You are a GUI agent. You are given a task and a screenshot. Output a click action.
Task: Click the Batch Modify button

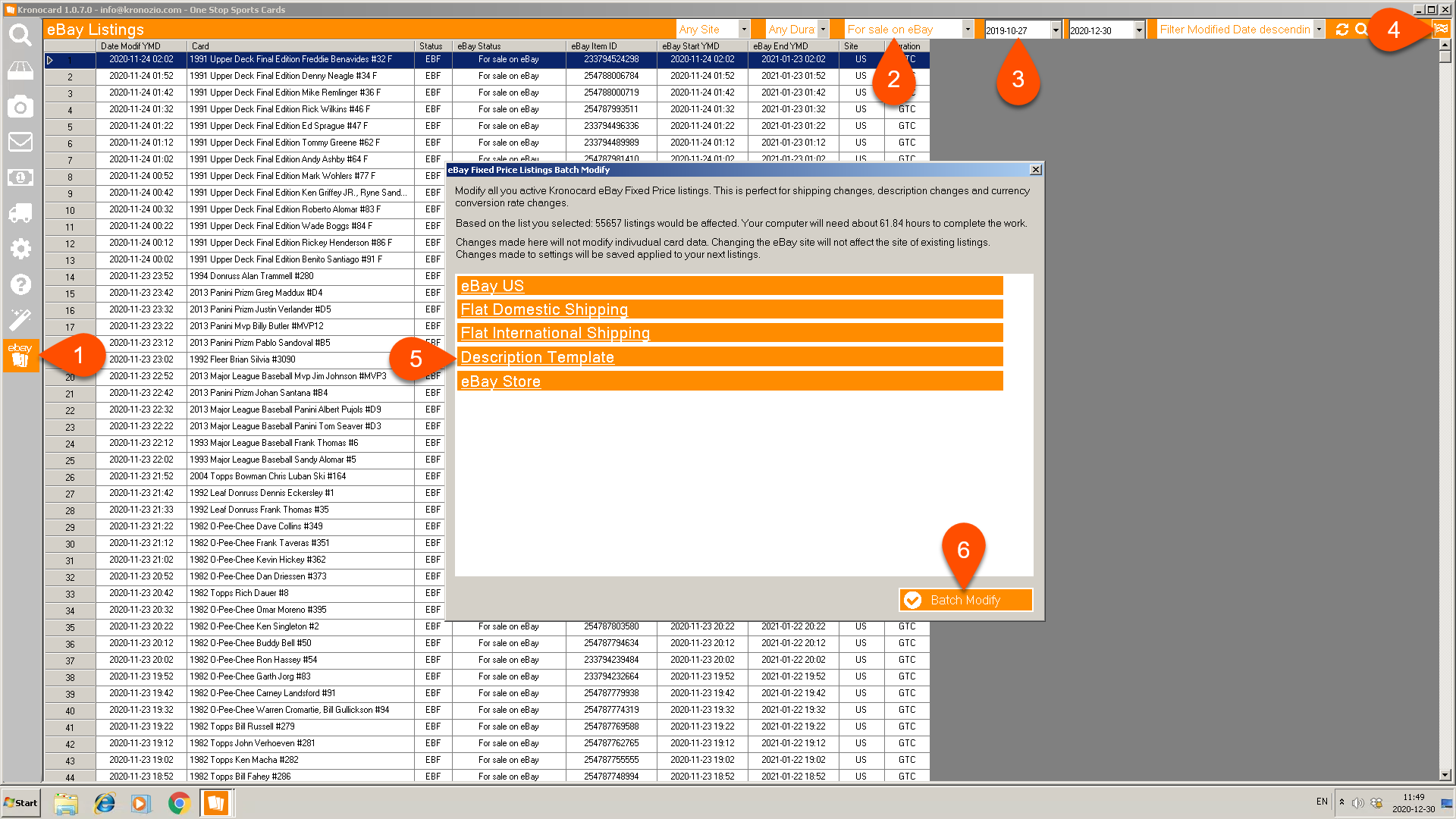[965, 600]
